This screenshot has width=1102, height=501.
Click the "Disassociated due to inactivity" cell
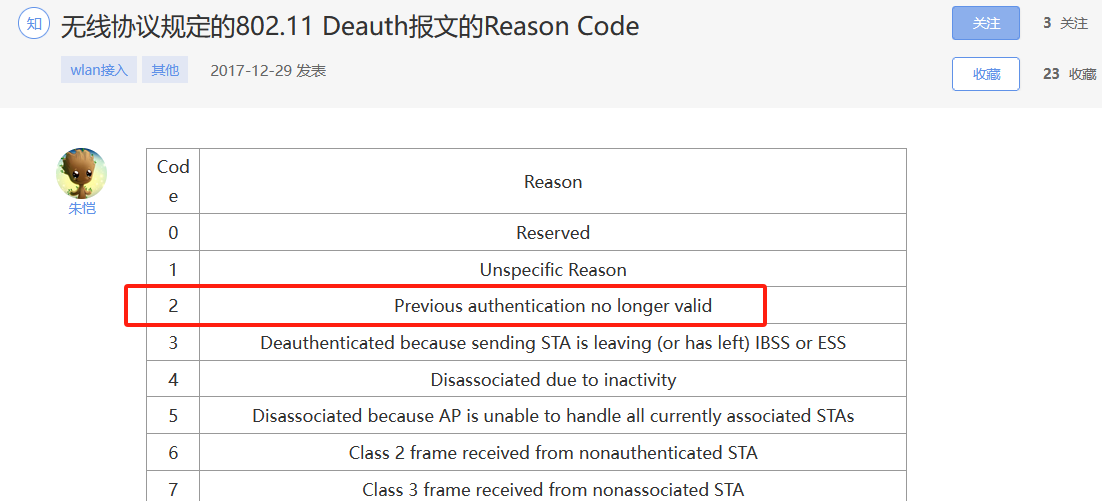pyautogui.click(x=553, y=380)
